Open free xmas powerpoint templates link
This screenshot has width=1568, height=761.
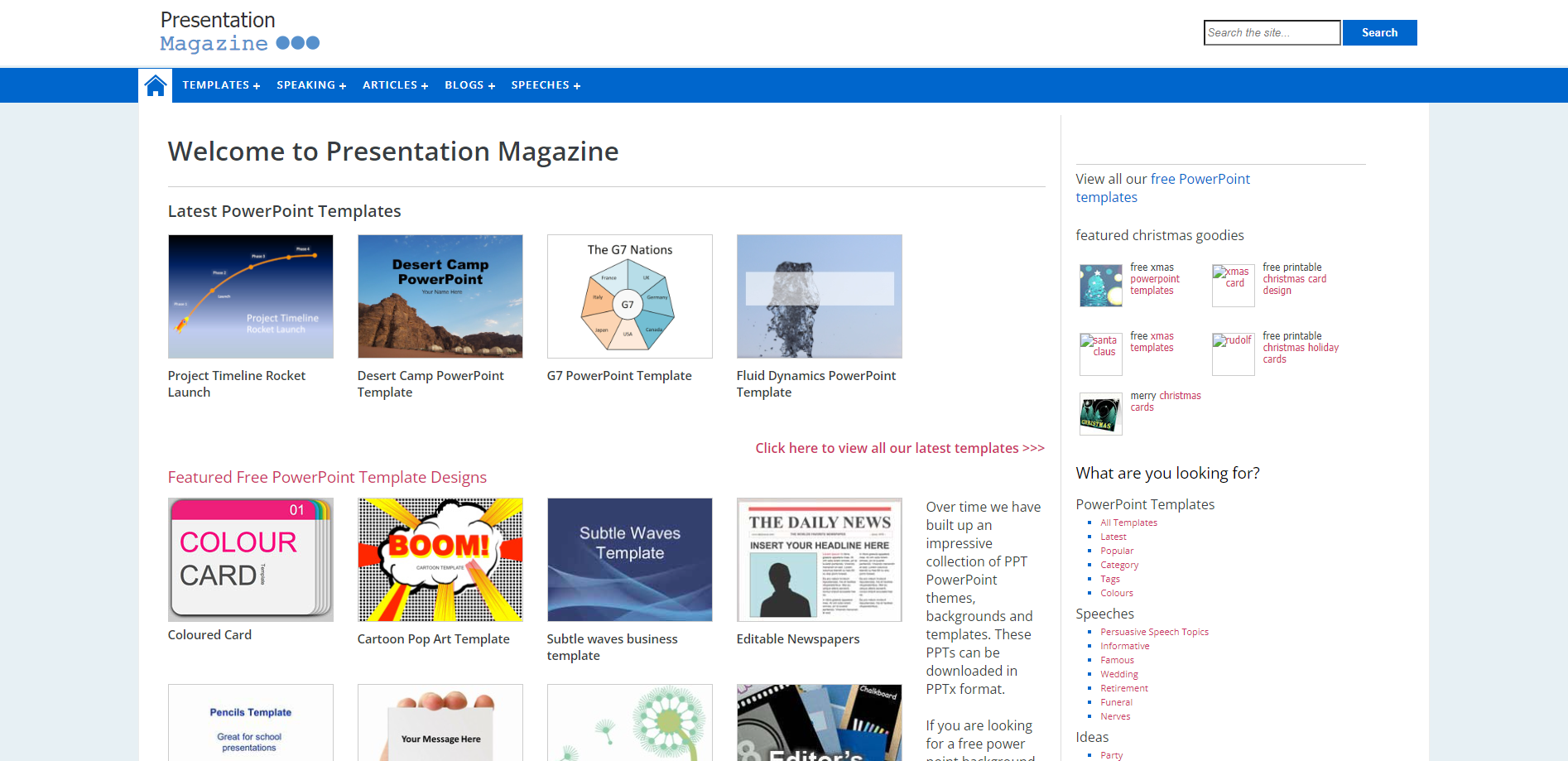click(x=1155, y=279)
